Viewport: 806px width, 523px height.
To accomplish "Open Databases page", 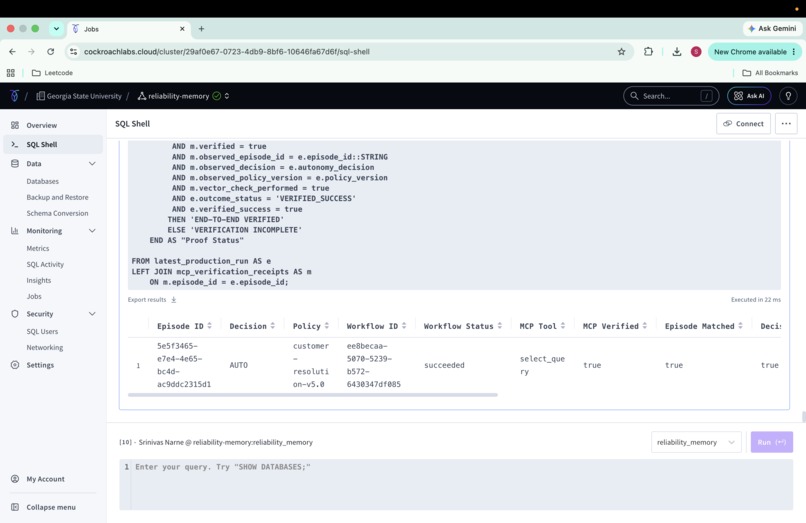I will [x=43, y=182].
